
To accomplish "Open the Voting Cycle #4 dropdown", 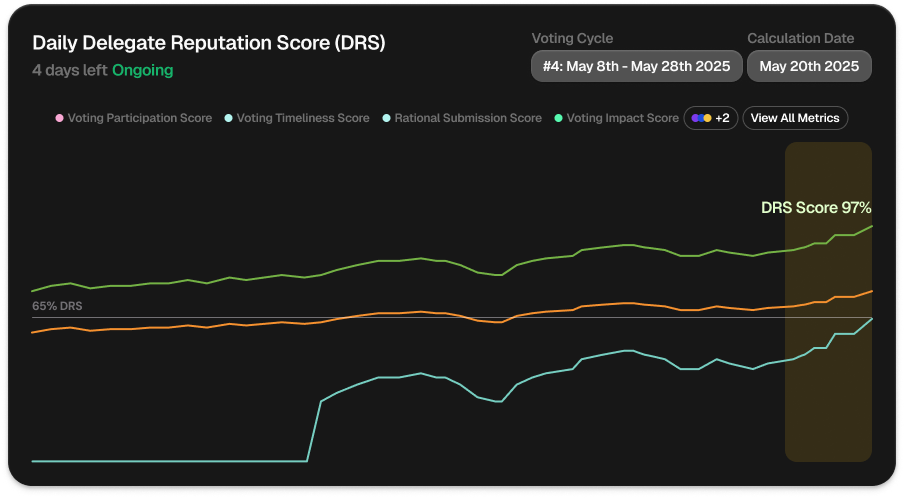I will coord(636,66).
